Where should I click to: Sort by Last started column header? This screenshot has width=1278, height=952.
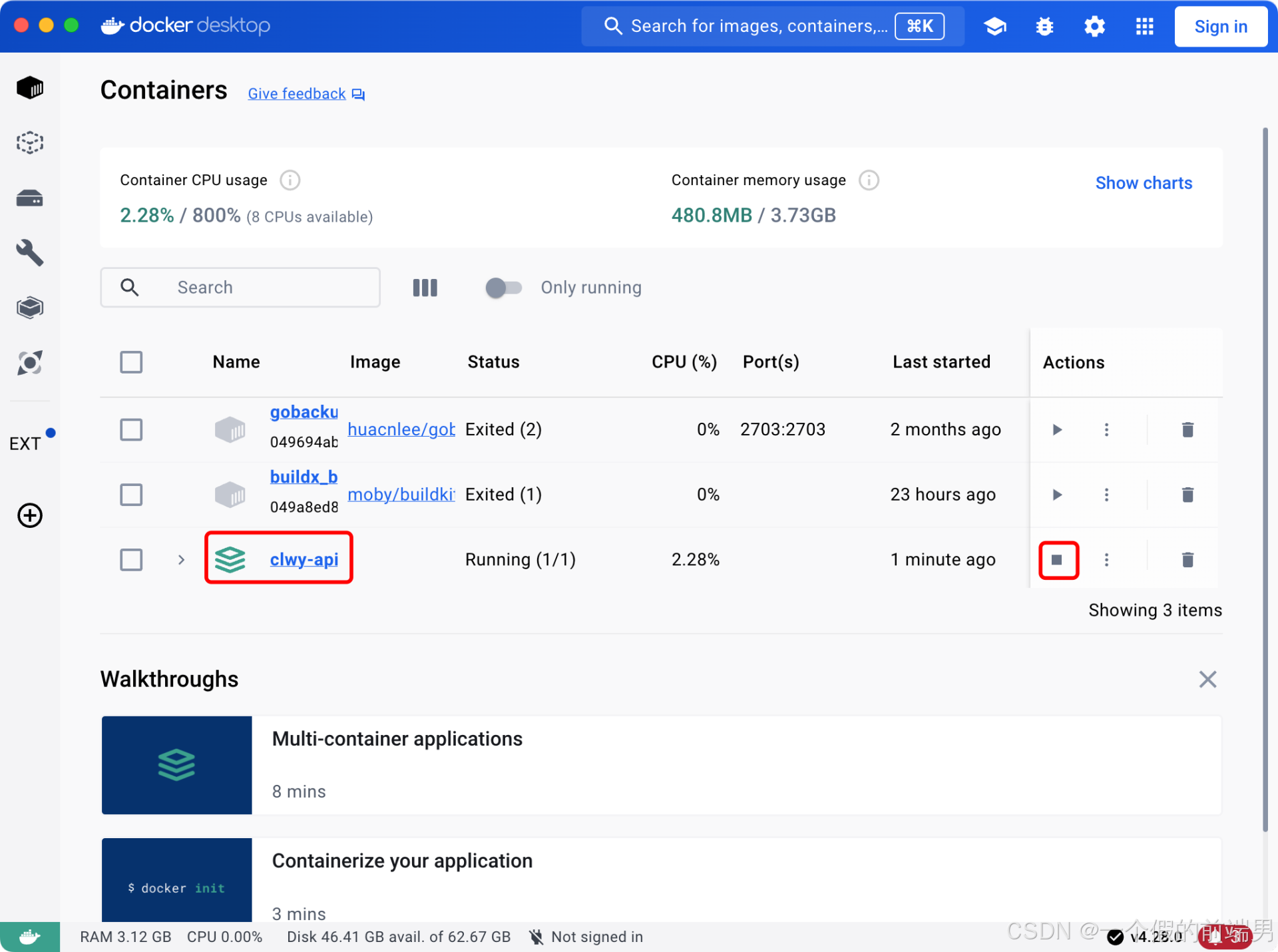(x=941, y=362)
